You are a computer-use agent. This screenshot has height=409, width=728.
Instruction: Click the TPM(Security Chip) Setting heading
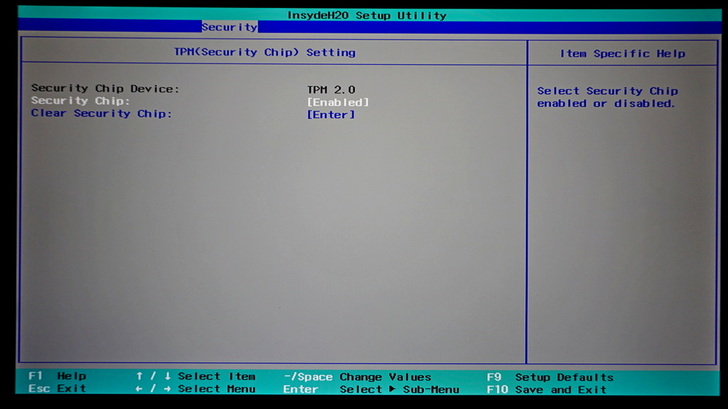pyautogui.click(x=265, y=52)
